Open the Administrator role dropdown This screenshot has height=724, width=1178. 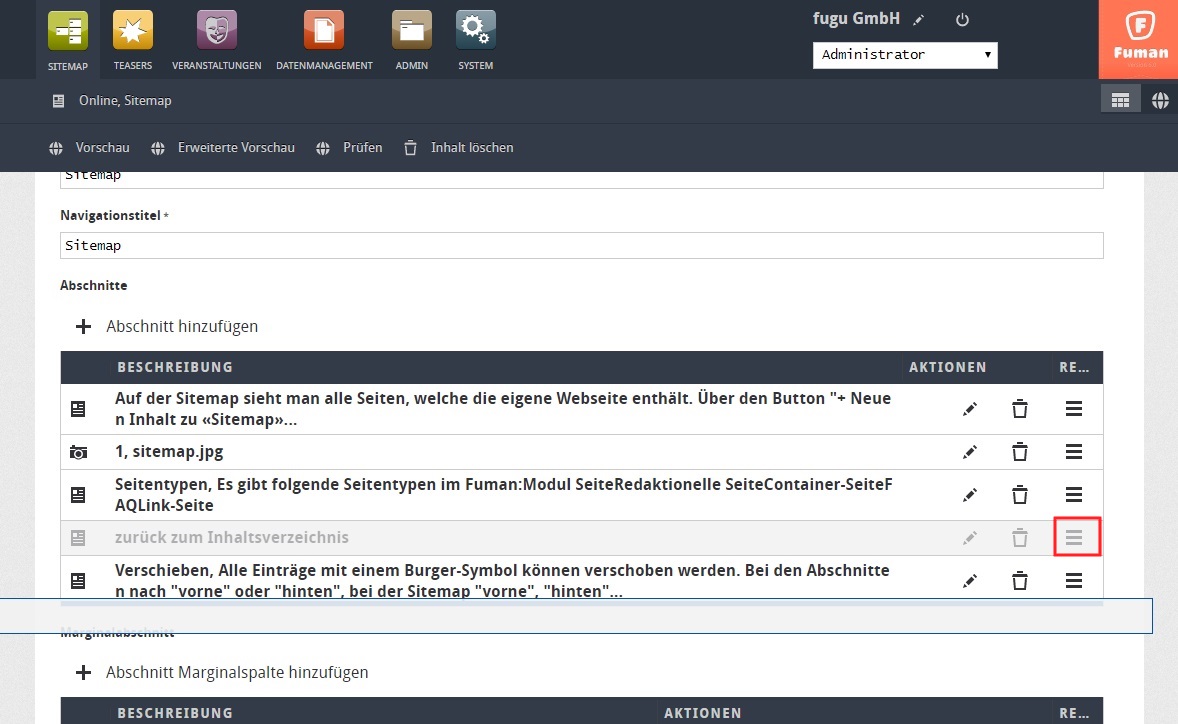(x=905, y=55)
